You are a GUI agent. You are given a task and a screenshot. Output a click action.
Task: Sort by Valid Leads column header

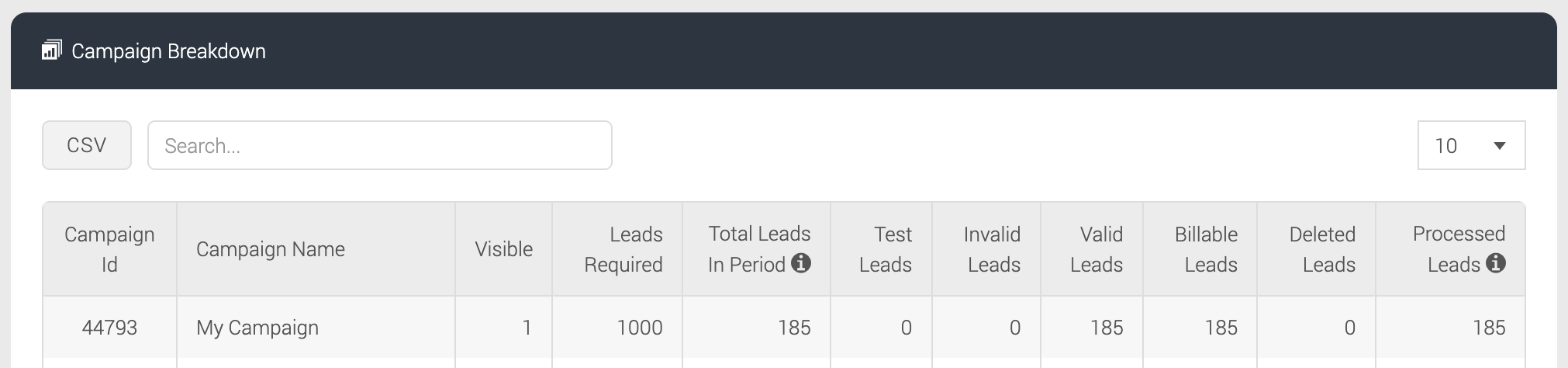[1092, 249]
